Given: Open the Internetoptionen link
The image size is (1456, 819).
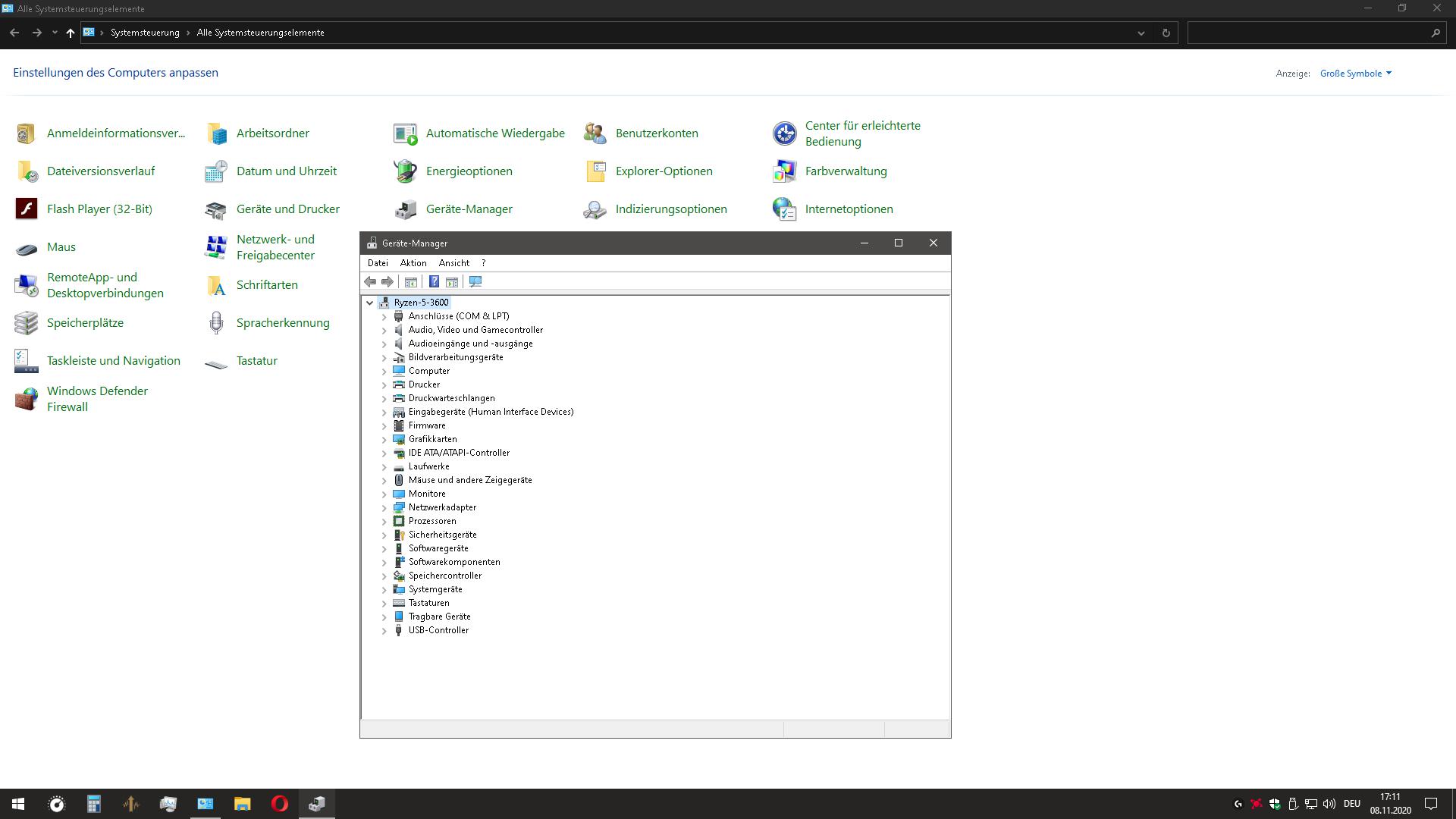Looking at the screenshot, I should 849,209.
